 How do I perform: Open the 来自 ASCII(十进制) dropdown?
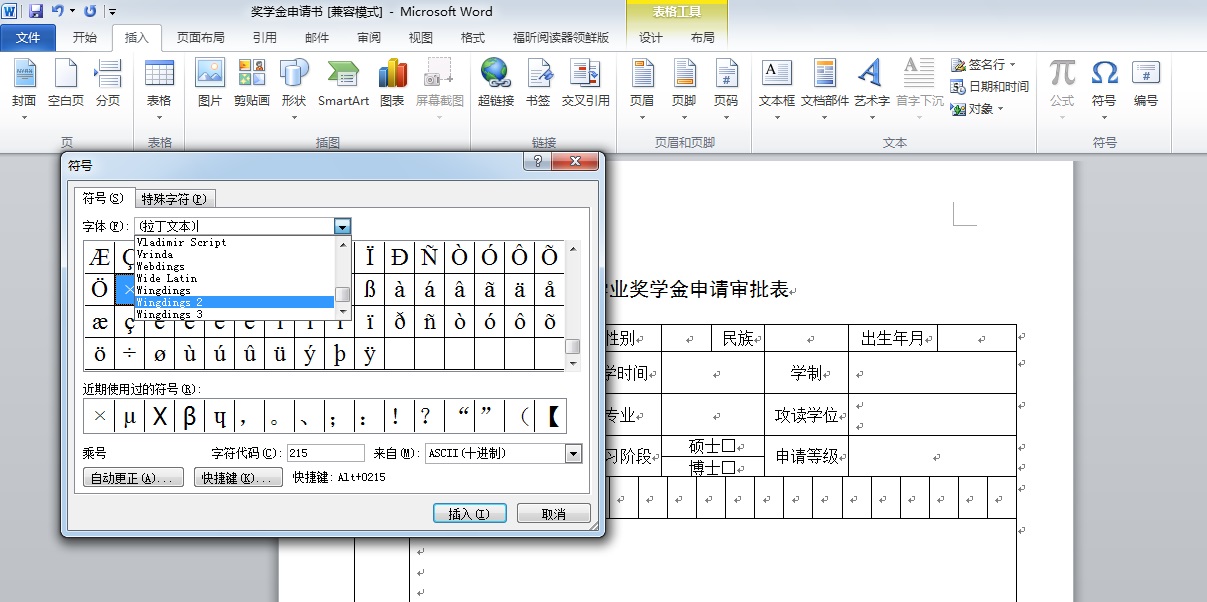[x=573, y=453]
